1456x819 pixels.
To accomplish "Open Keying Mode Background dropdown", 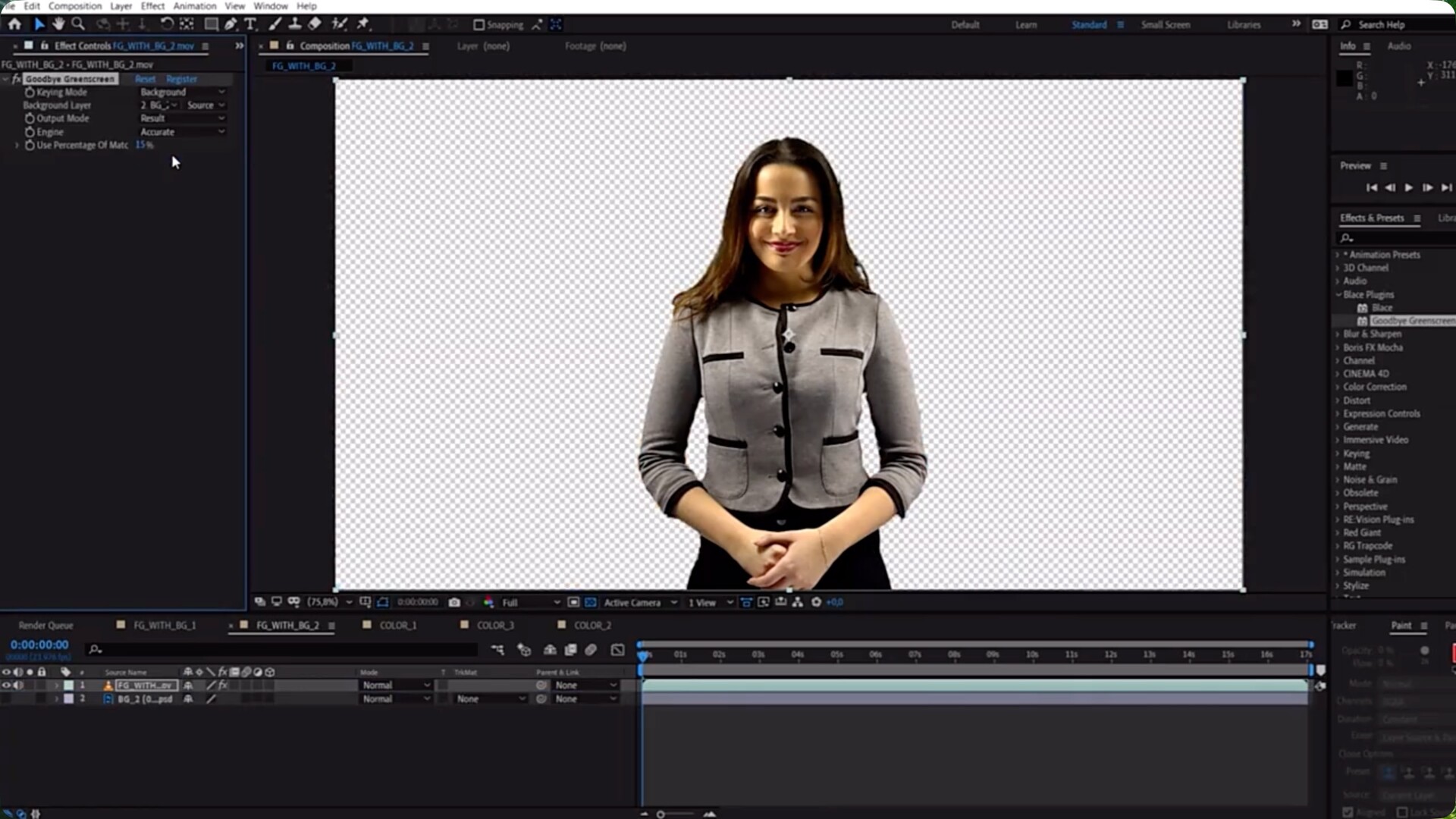I will coord(182,93).
